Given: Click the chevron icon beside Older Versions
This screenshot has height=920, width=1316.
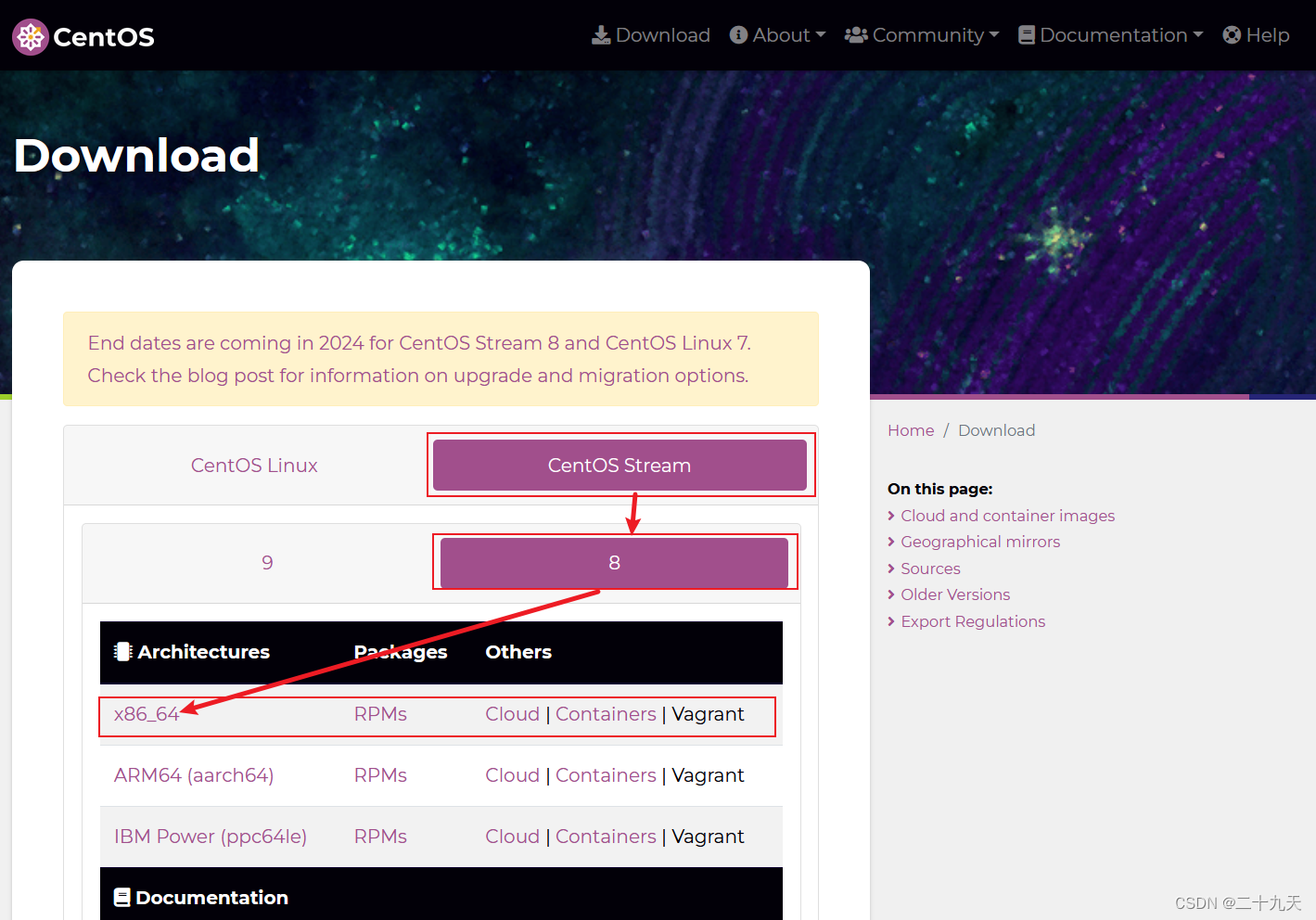Looking at the screenshot, I should click(891, 594).
